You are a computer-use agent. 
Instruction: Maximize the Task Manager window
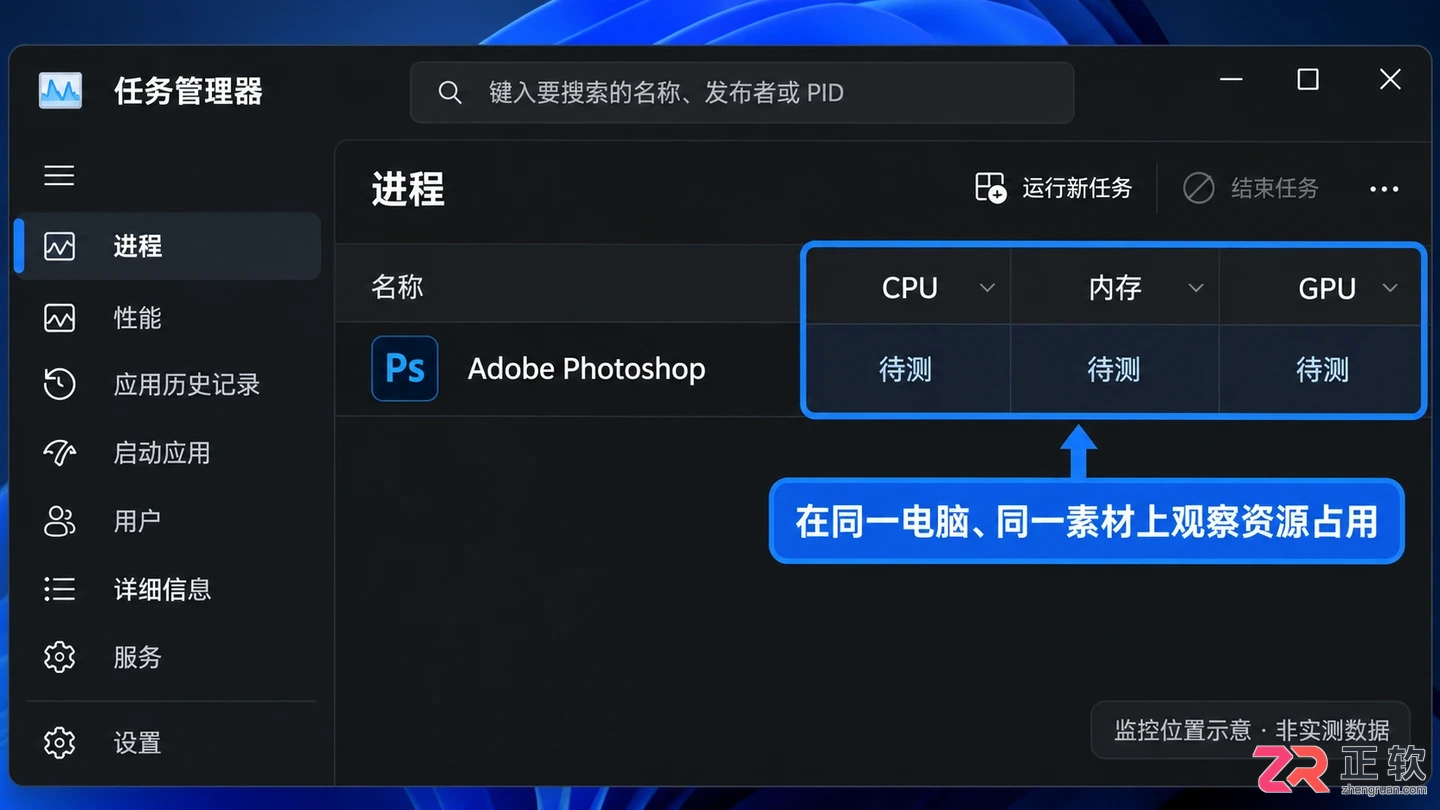[1308, 79]
